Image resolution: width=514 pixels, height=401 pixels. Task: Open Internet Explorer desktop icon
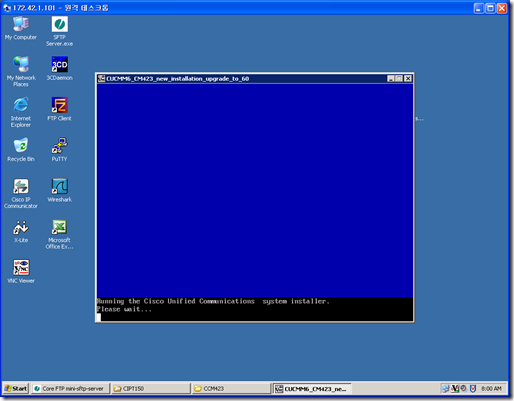point(21,112)
